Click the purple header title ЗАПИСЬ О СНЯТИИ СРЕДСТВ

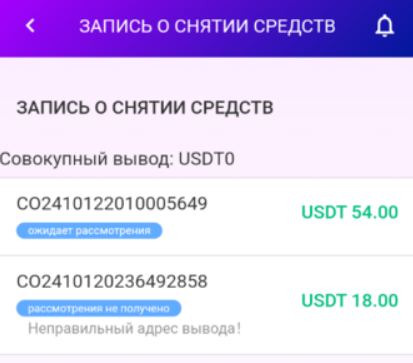coord(207,26)
